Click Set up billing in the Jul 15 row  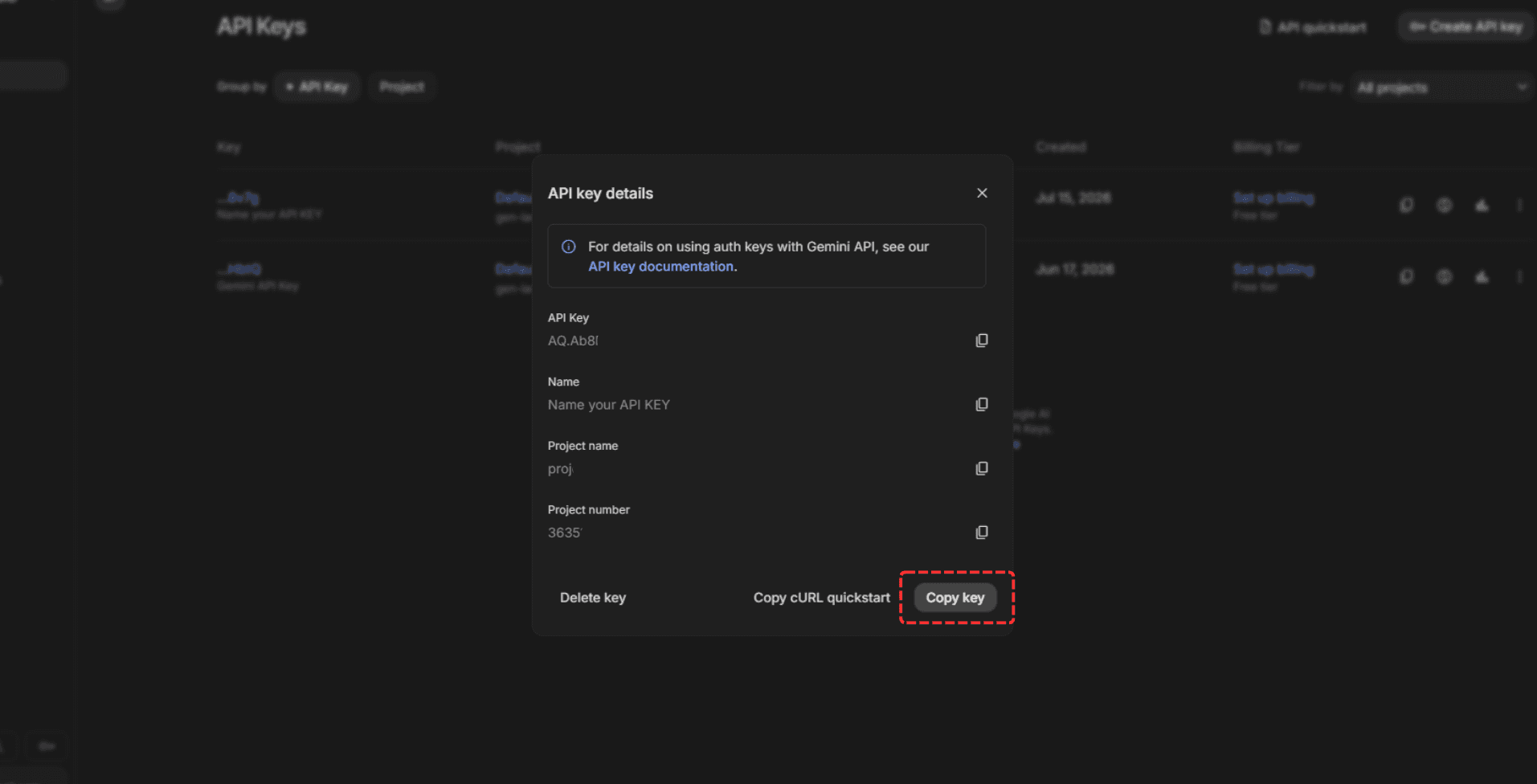1273,198
